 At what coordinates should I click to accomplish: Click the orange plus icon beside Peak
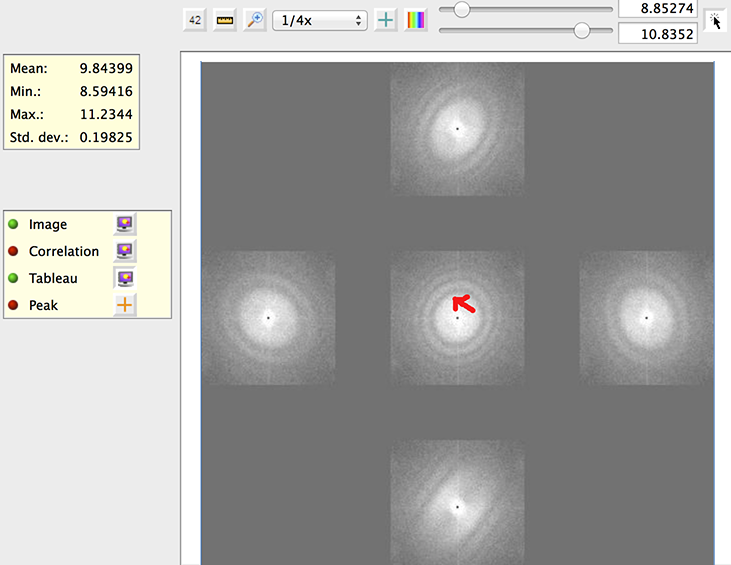point(125,305)
